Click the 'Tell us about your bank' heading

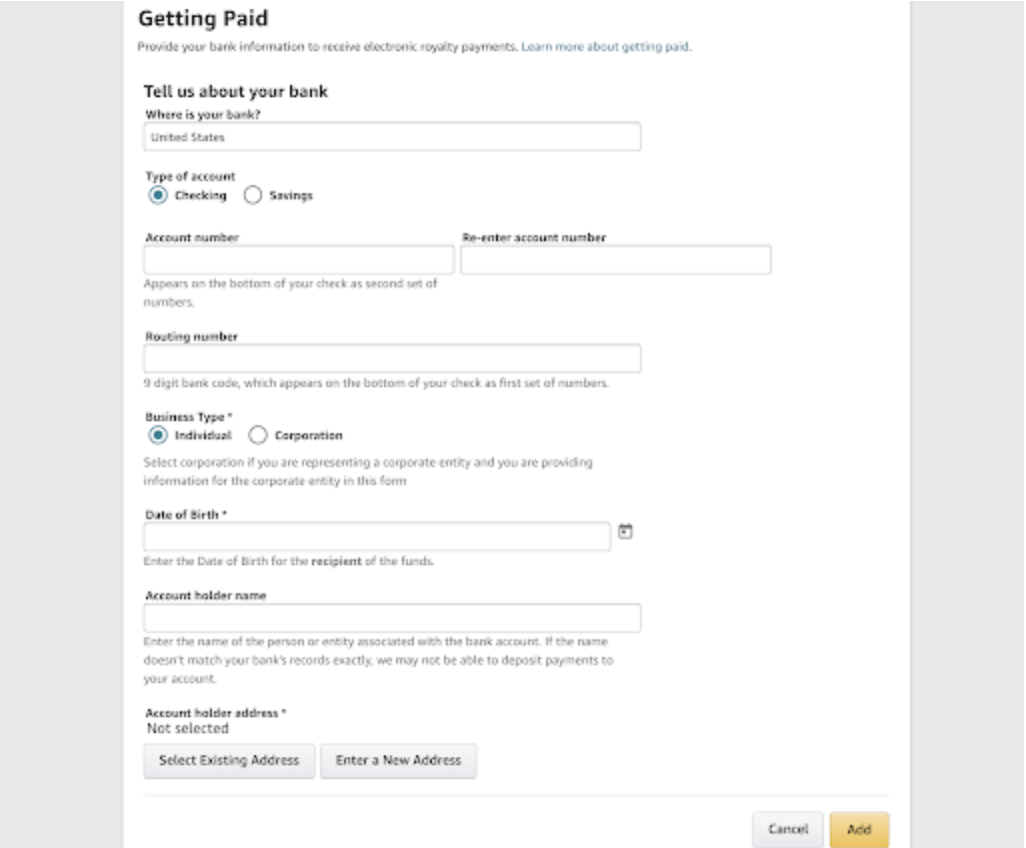click(236, 91)
